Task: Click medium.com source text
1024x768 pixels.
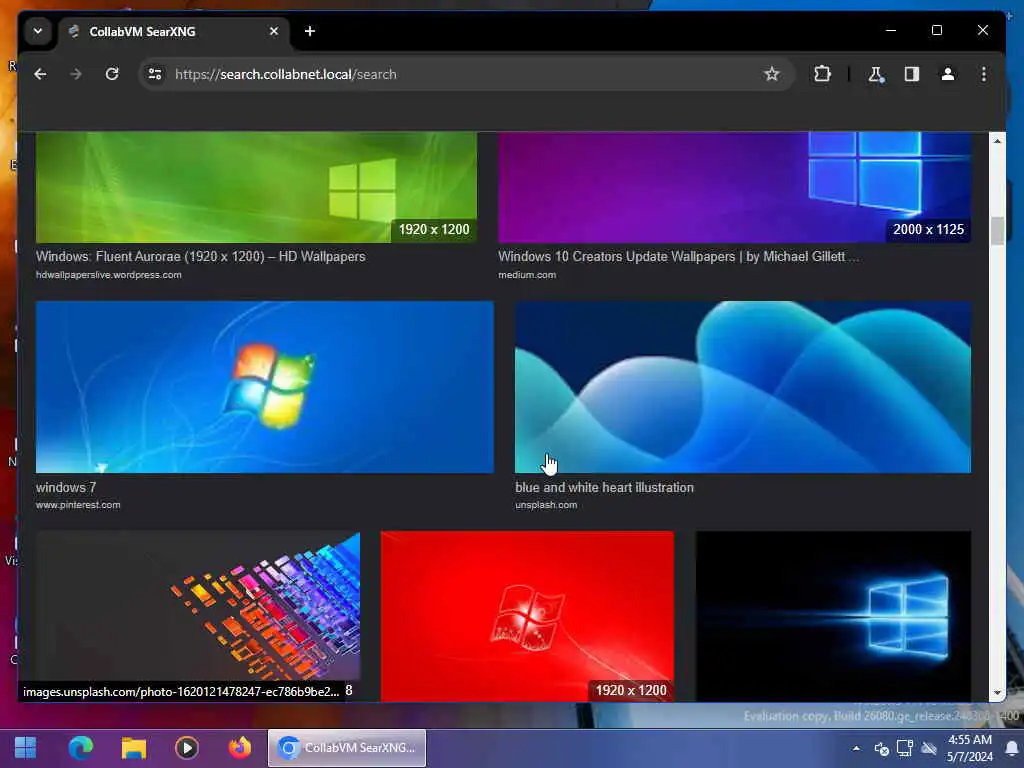Action: [x=527, y=275]
